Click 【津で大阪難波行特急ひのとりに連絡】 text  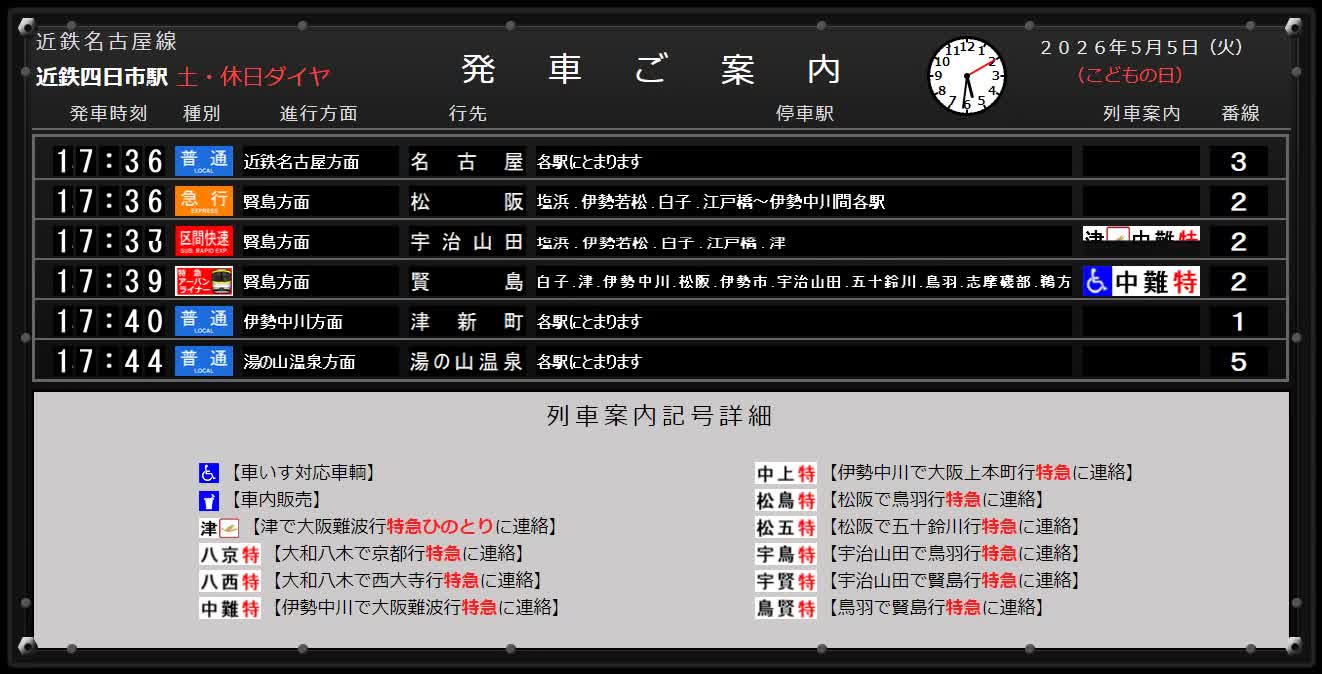(x=404, y=527)
